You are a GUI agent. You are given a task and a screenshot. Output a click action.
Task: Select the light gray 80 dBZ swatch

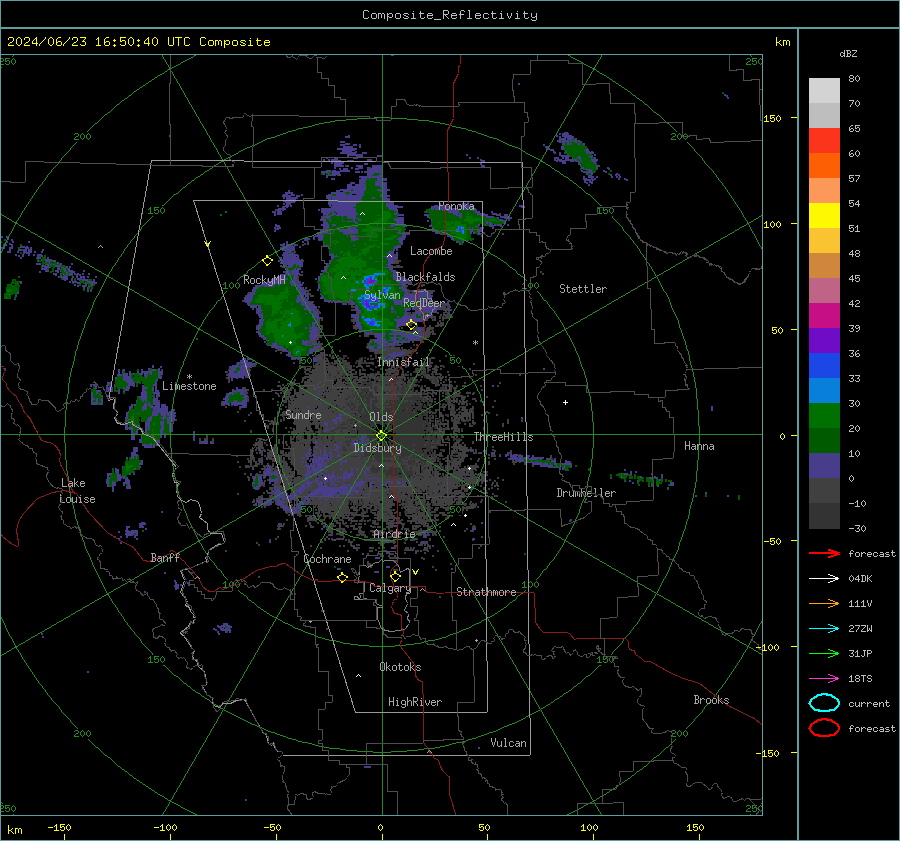click(824, 91)
